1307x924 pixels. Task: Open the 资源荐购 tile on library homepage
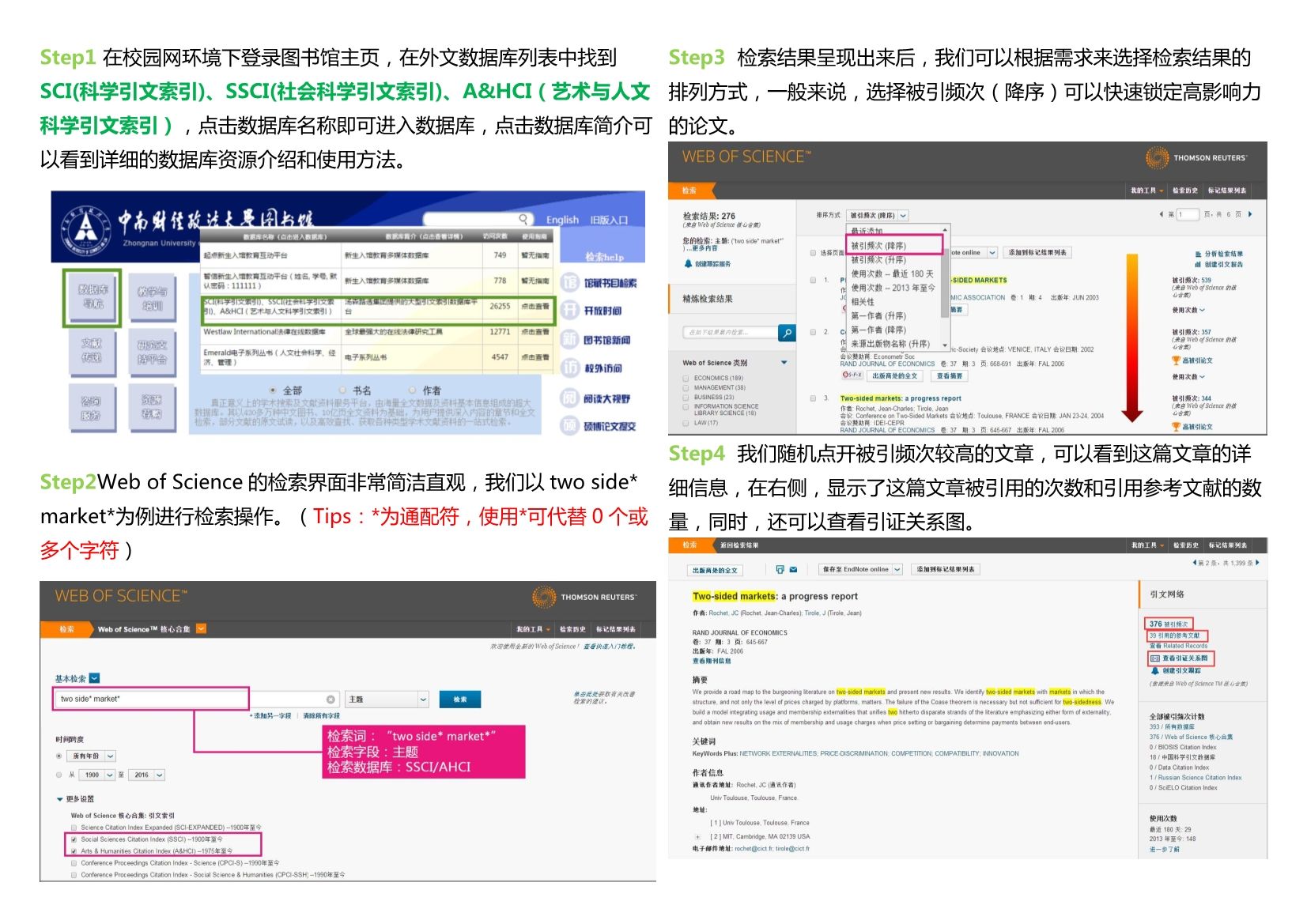[152, 408]
